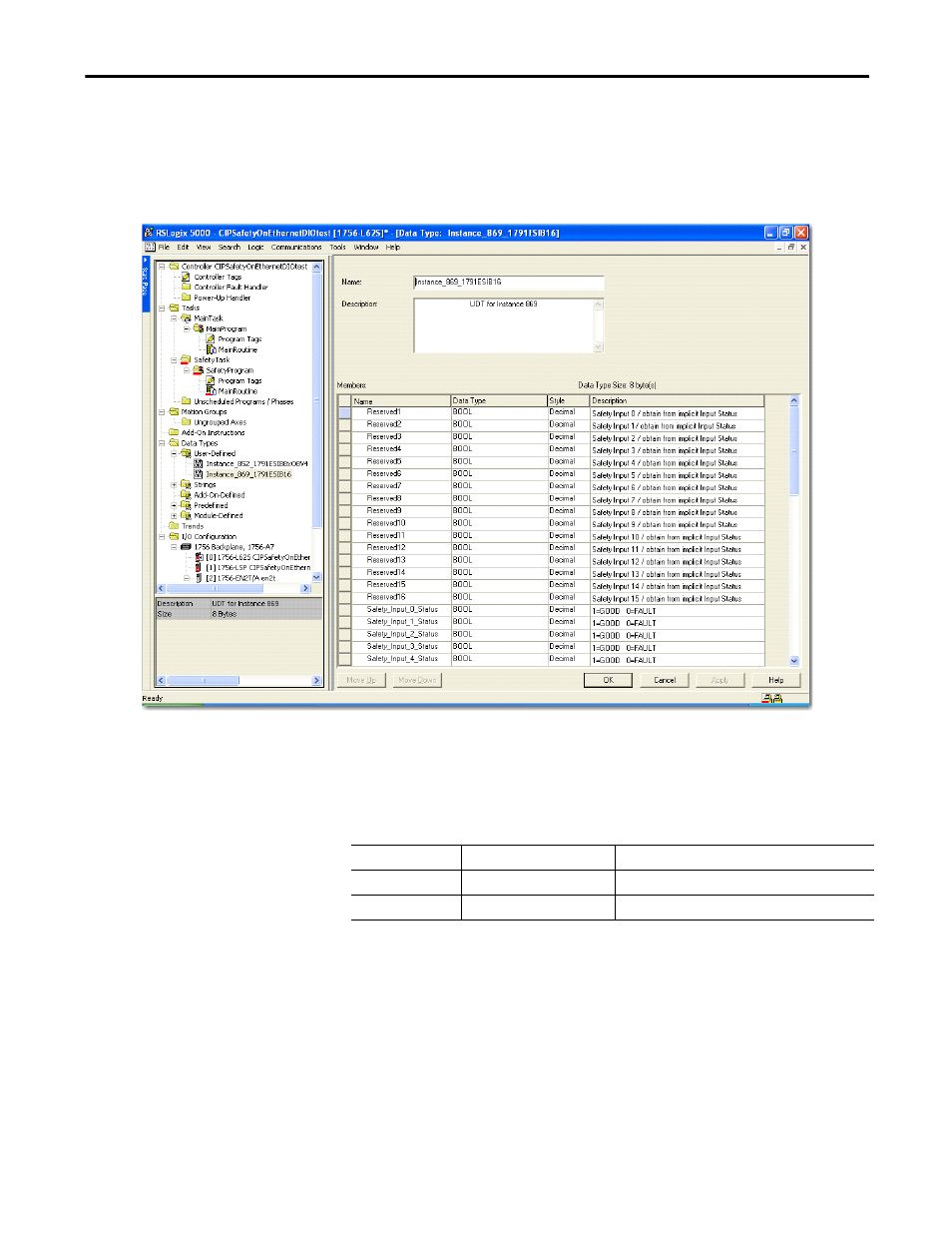Image resolution: width=952 pixels, height=1233 pixels.
Task: Click the network status icon in status bar
Action: click(772, 699)
